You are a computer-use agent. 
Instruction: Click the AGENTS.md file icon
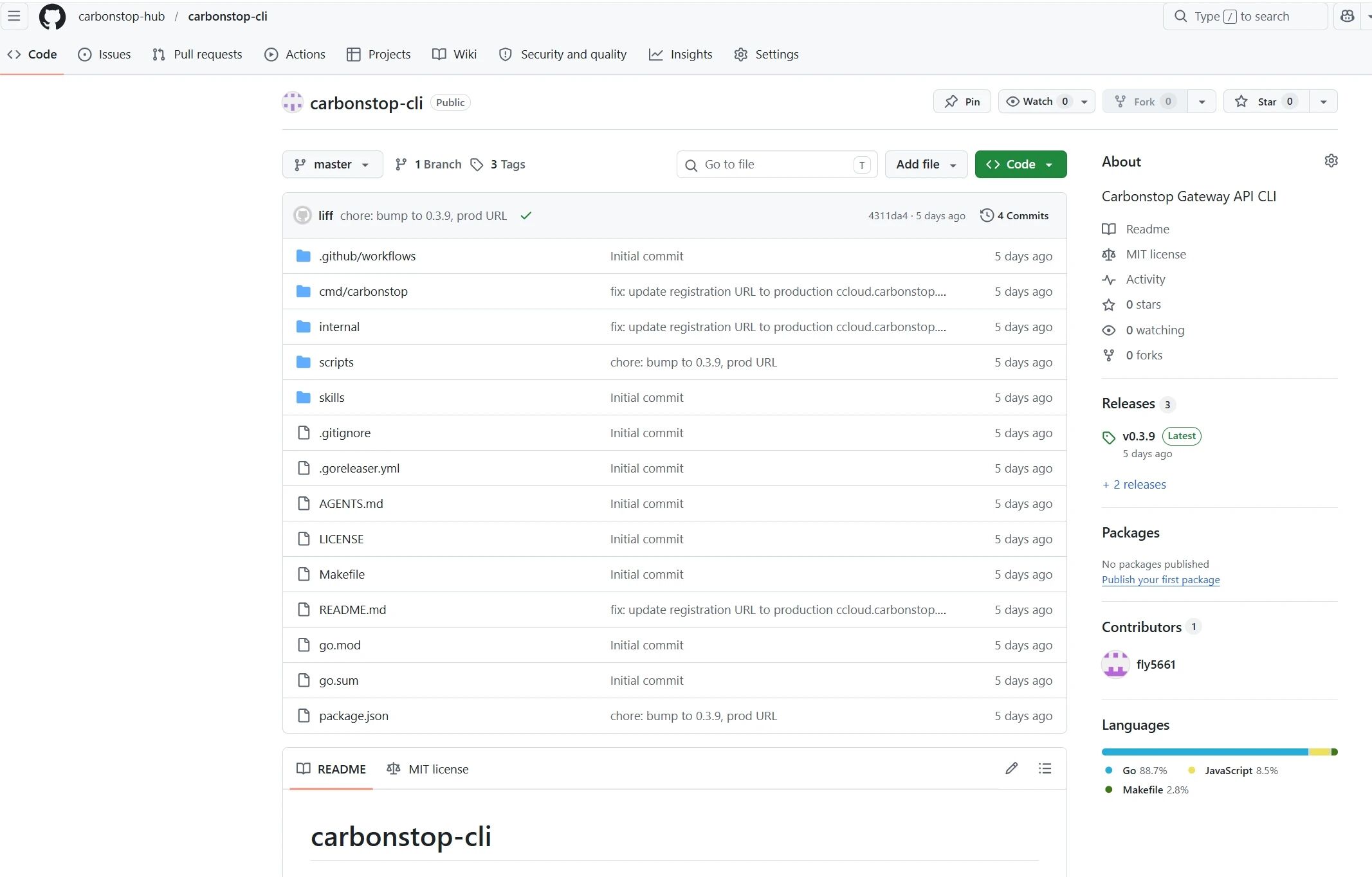(x=304, y=503)
